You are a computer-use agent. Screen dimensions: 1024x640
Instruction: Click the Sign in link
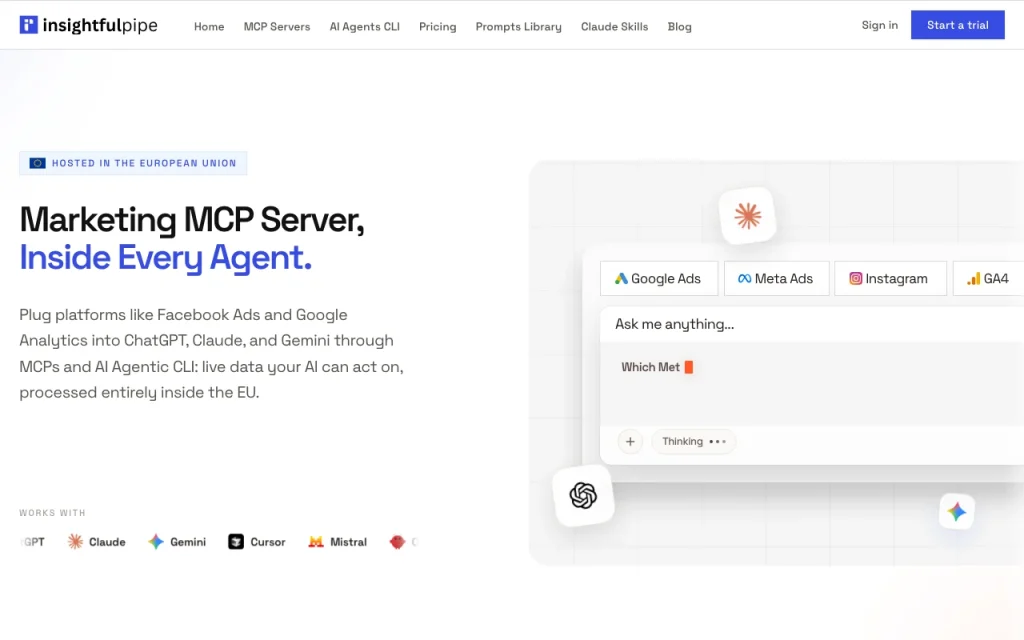(x=880, y=25)
